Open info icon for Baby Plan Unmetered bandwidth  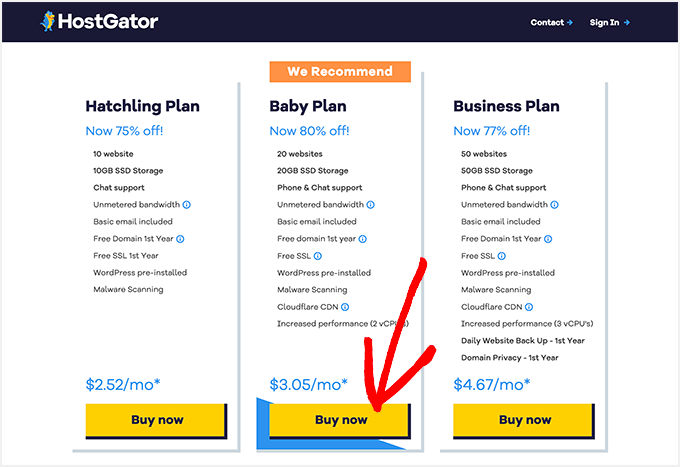[371, 205]
